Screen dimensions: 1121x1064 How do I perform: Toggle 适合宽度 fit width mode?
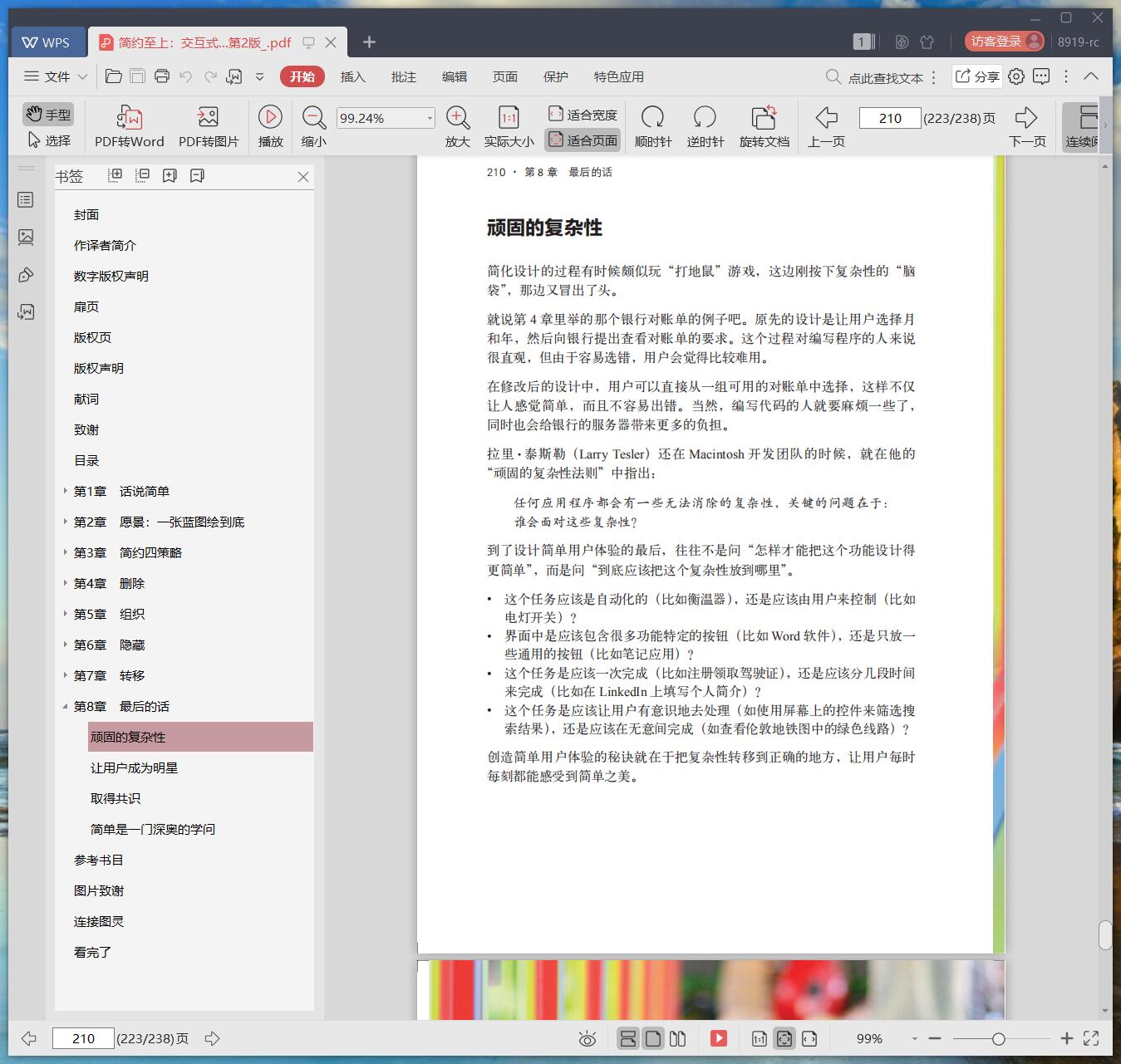pyautogui.click(x=583, y=114)
